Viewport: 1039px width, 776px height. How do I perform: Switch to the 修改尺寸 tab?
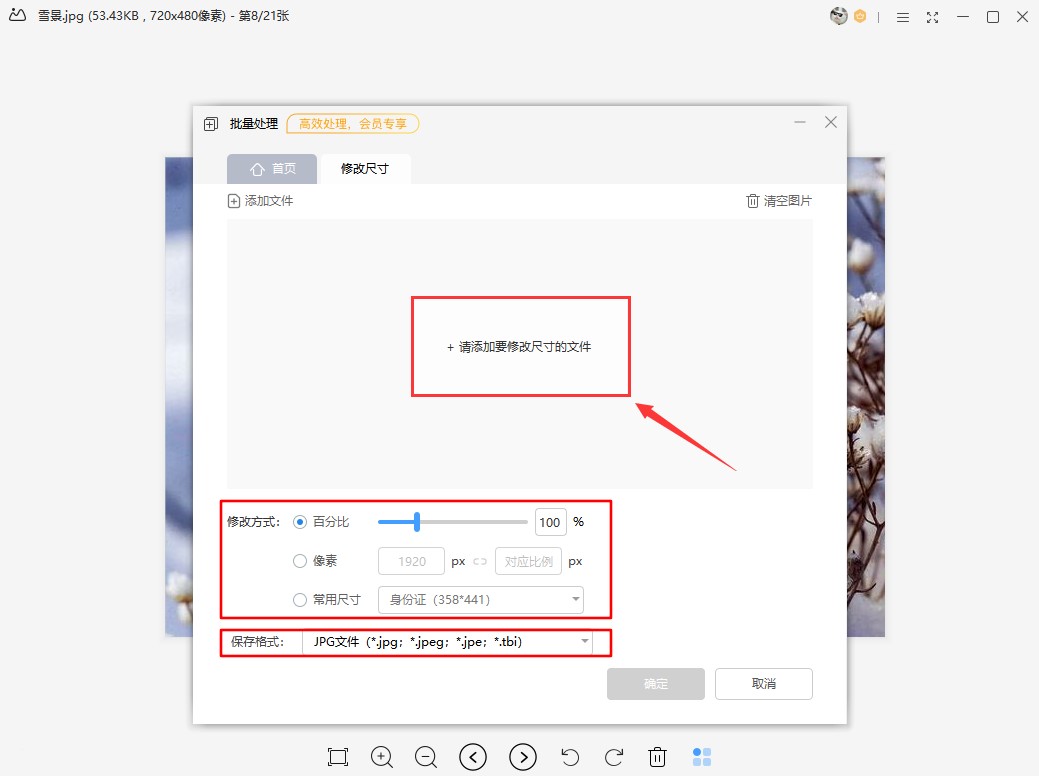coord(365,169)
